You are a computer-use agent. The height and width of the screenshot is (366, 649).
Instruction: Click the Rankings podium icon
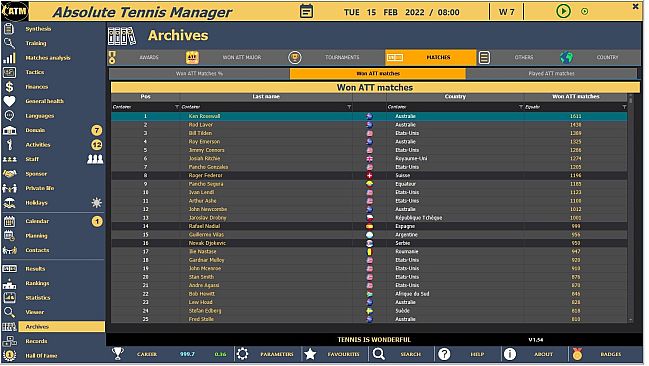coord(9,283)
